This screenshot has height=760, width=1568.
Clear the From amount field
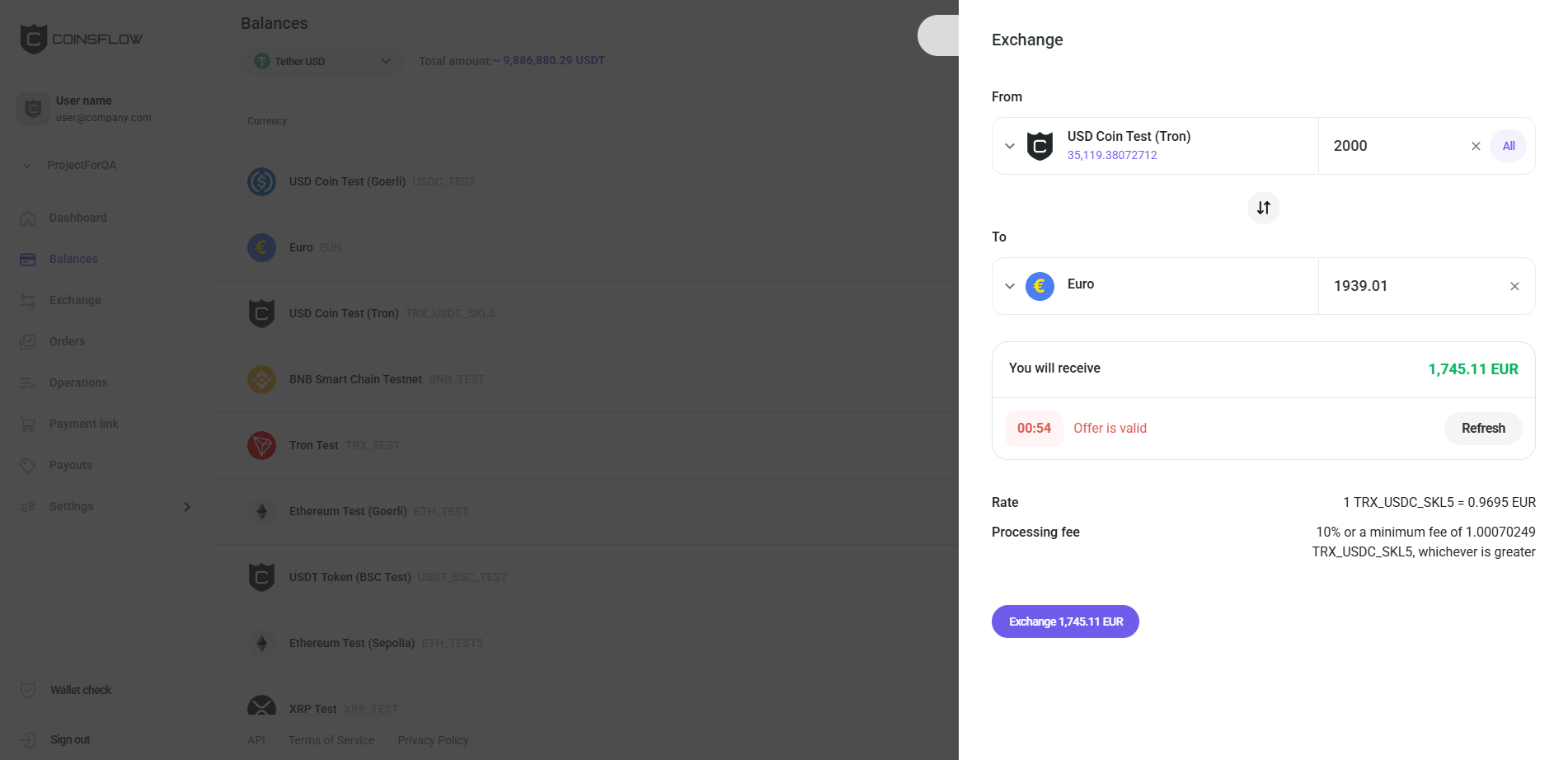coord(1476,146)
